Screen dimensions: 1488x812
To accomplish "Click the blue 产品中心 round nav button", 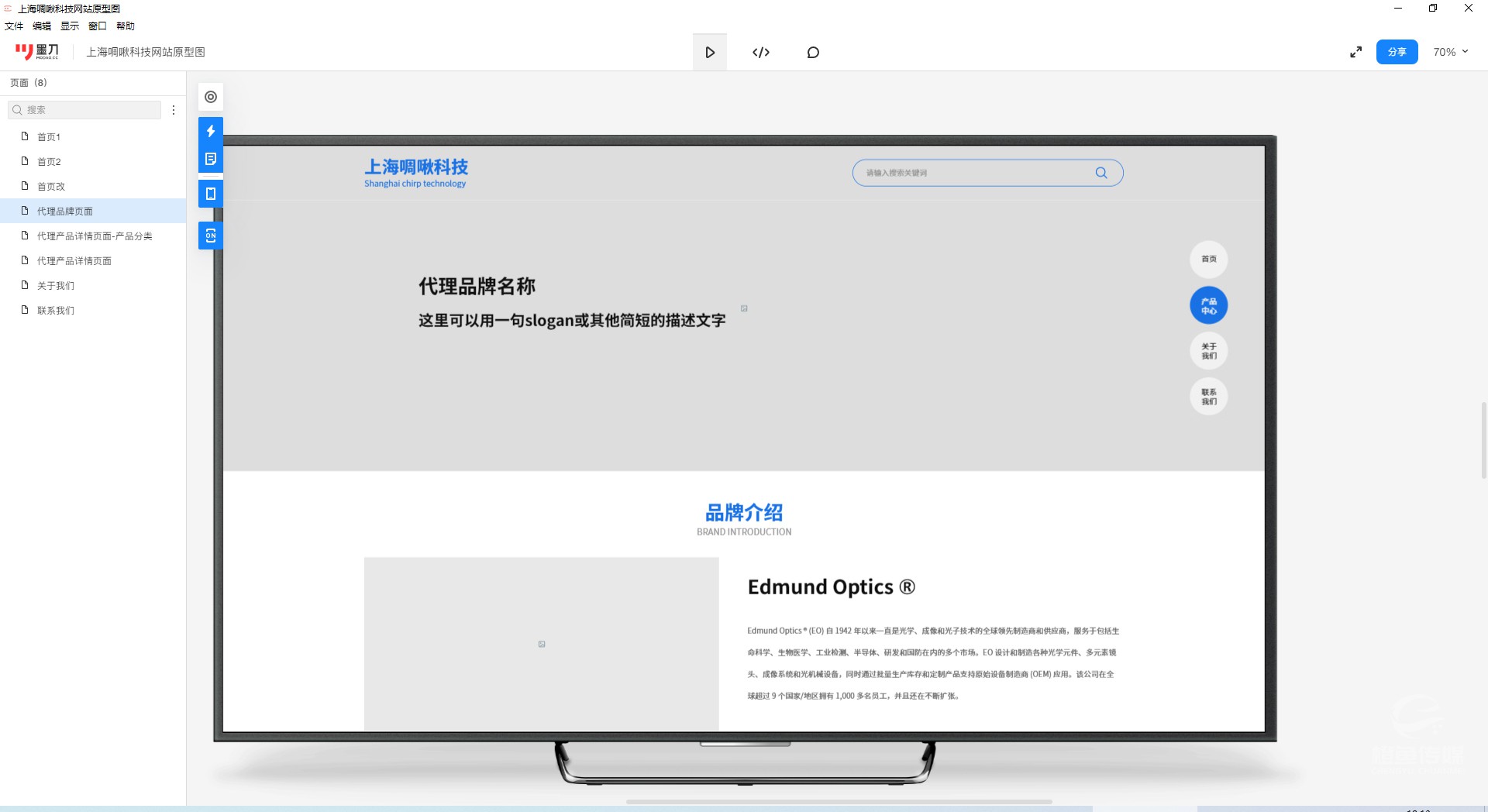I will 1209,305.
